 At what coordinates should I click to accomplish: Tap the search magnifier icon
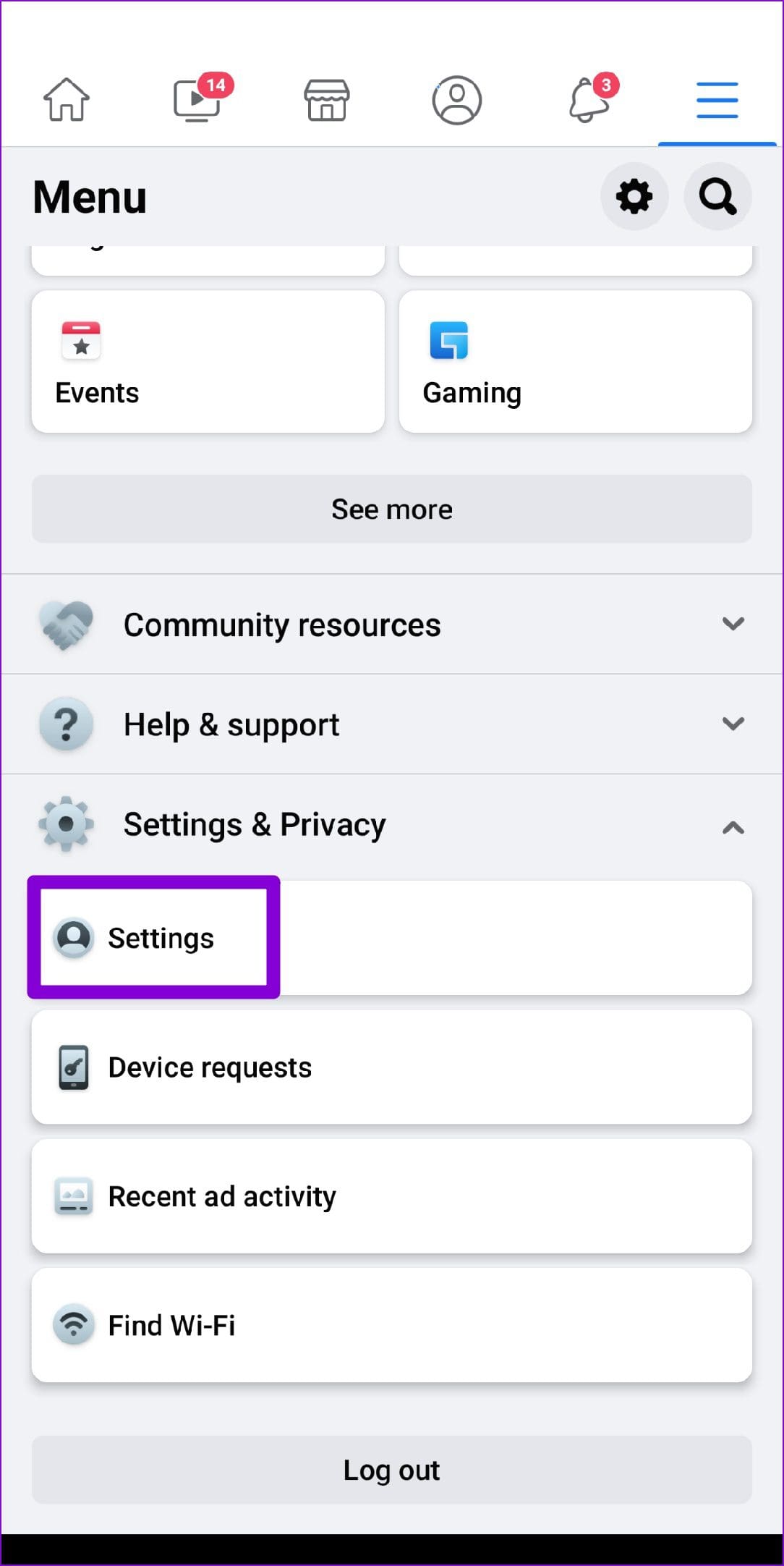click(x=717, y=197)
